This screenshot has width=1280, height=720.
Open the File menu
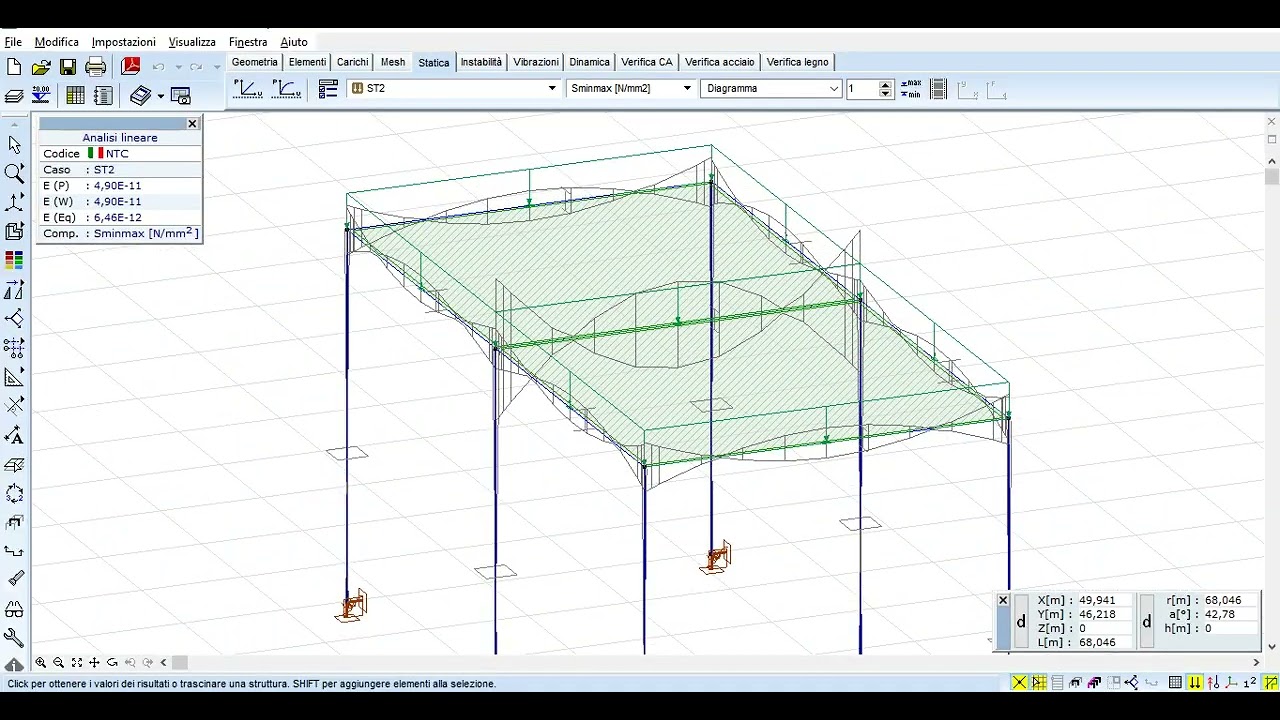click(x=13, y=42)
